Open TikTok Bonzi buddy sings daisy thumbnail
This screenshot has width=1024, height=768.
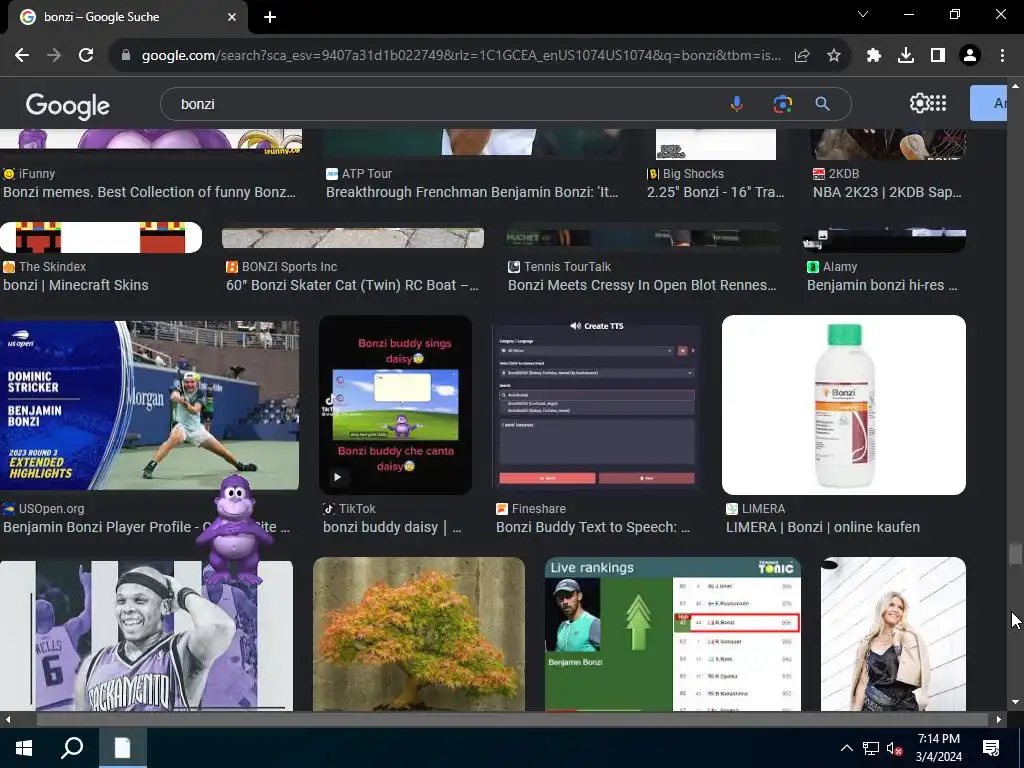(395, 405)
